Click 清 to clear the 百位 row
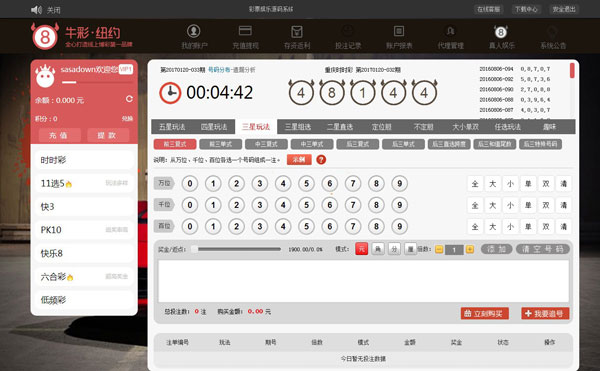 point(564,227)
